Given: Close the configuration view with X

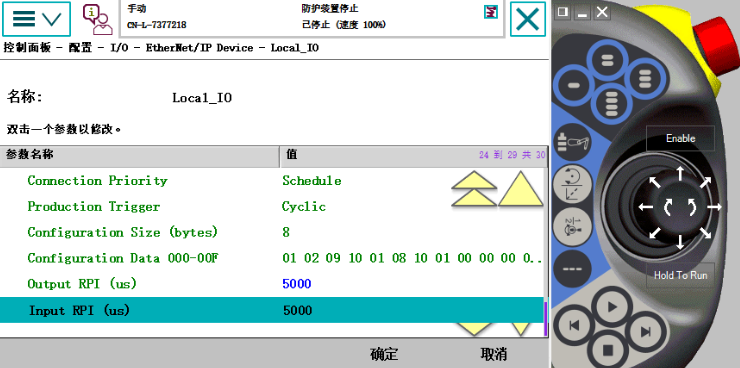Looking at the screenshot, I should point(528,20).
